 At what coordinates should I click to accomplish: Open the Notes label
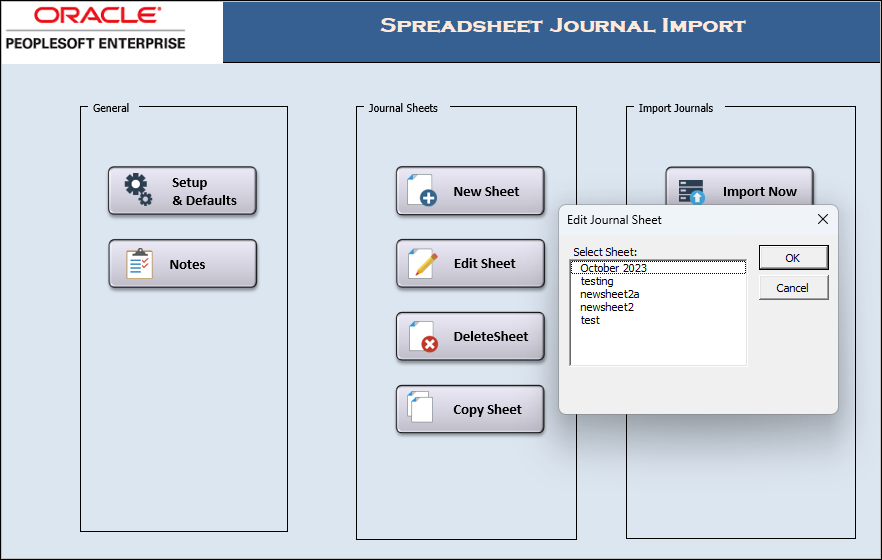tap(187, 264)
